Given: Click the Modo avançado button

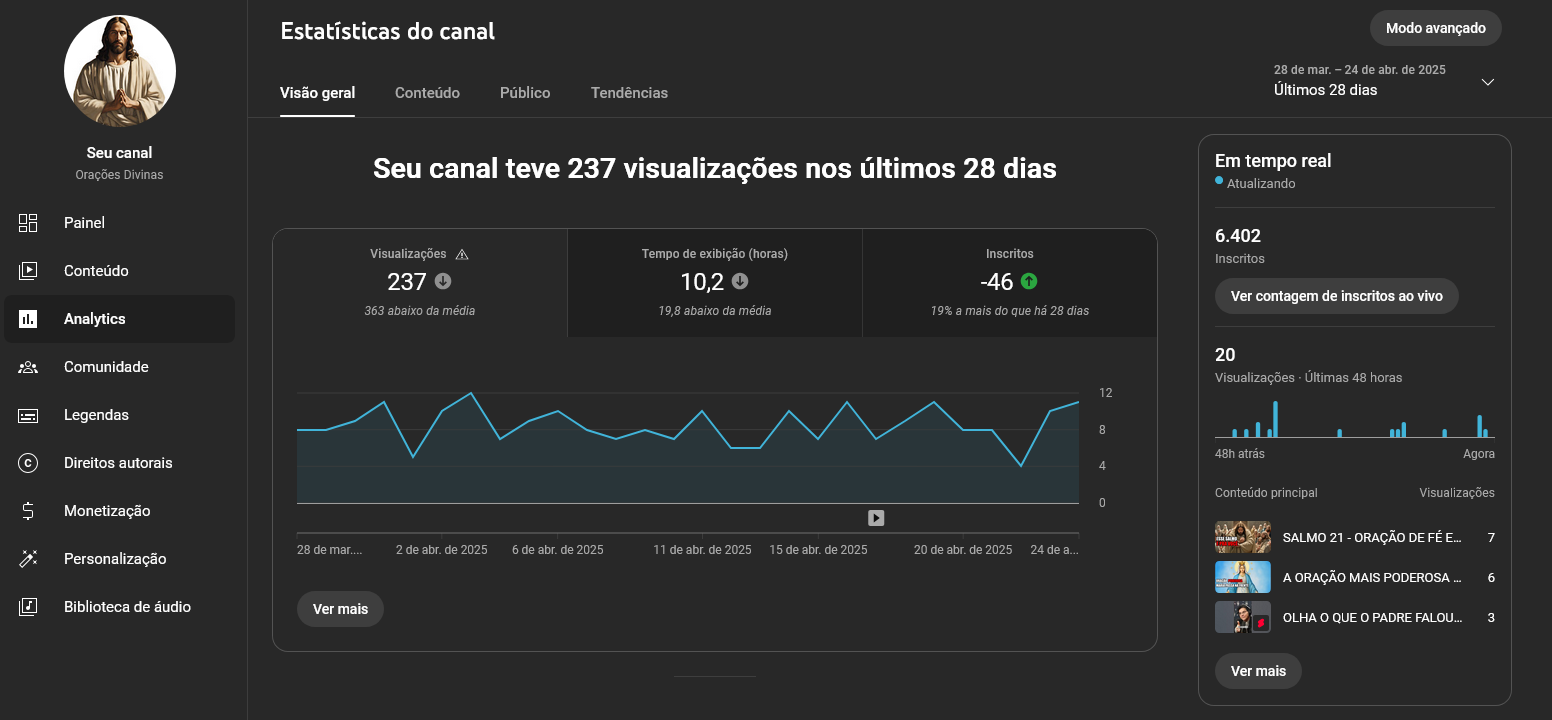Looking at the screenshot, I should pyautogui.click(x=1436, y=28).
